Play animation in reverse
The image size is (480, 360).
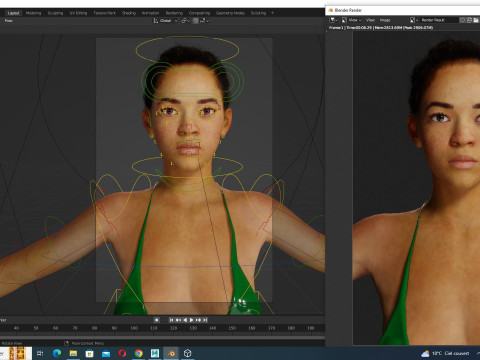click(x=185, y=320)
